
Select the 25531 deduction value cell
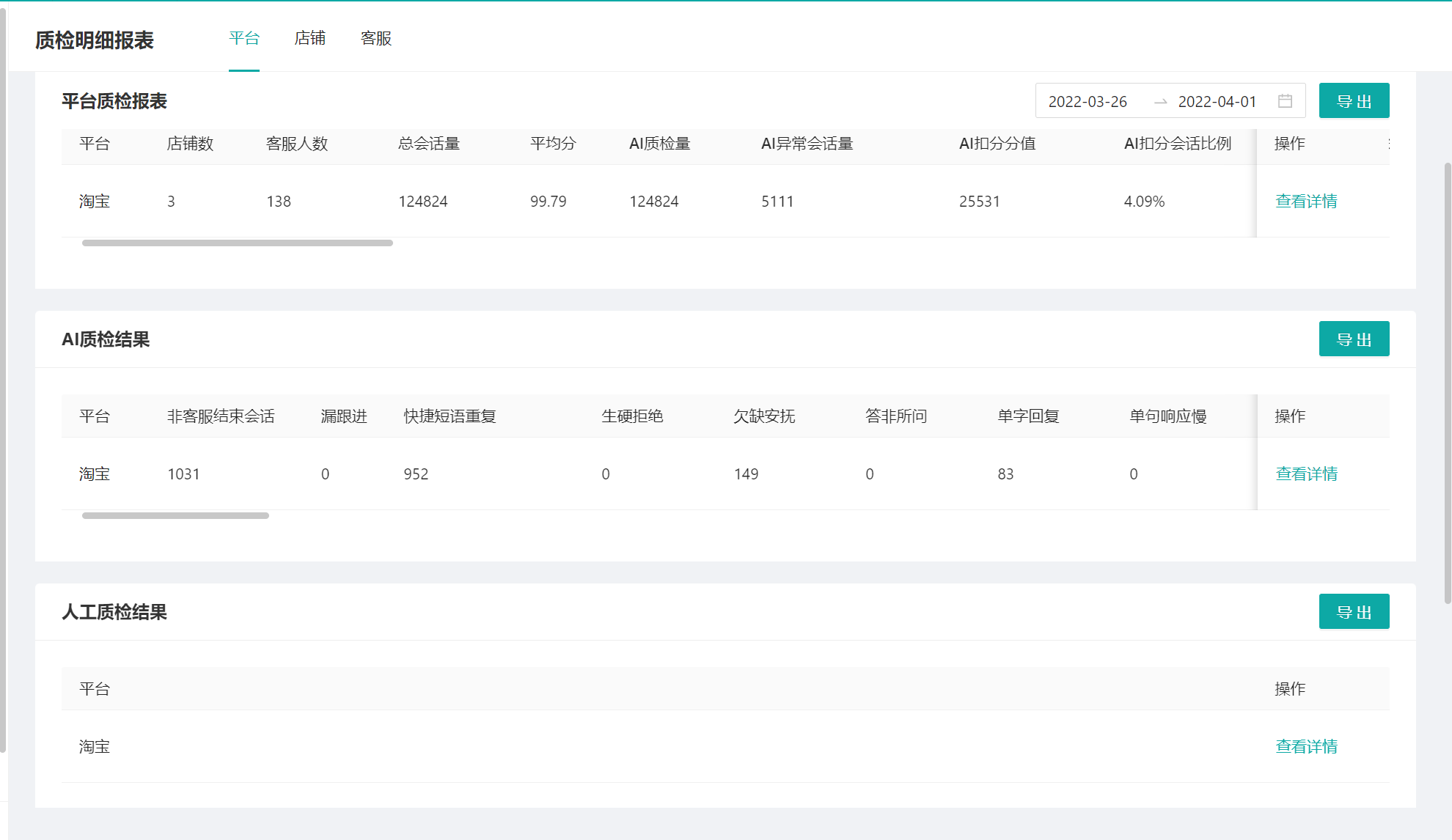tap(980, 201)
